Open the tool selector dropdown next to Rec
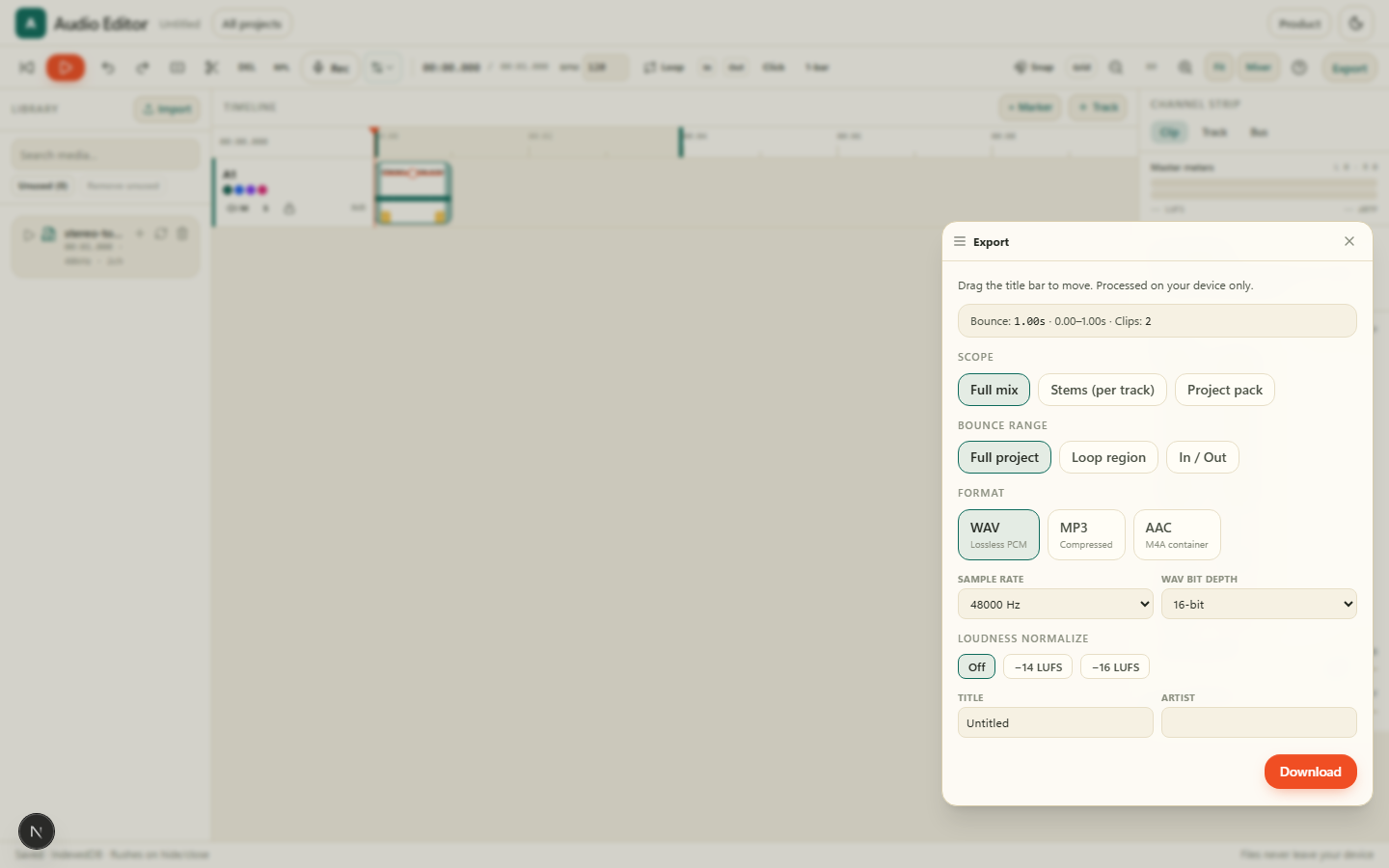The image size is (1389, 868). click(383, 68)
